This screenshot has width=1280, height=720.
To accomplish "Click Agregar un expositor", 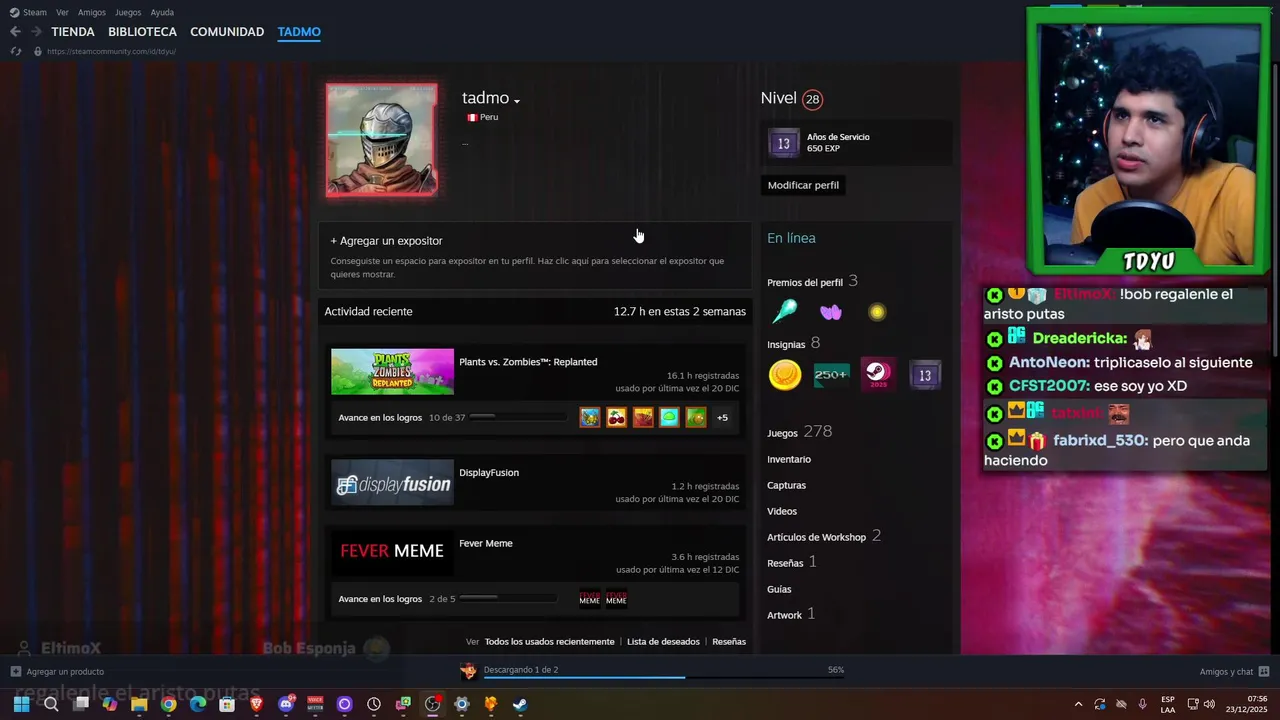I will 386,241.
